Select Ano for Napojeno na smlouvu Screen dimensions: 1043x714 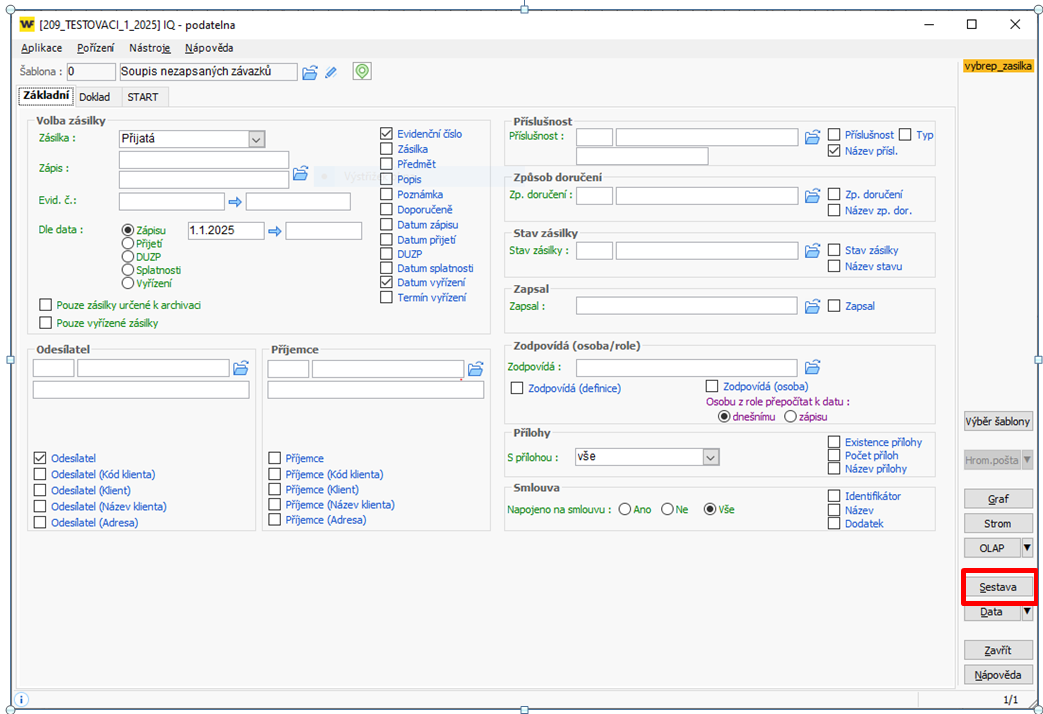(625, 510)
